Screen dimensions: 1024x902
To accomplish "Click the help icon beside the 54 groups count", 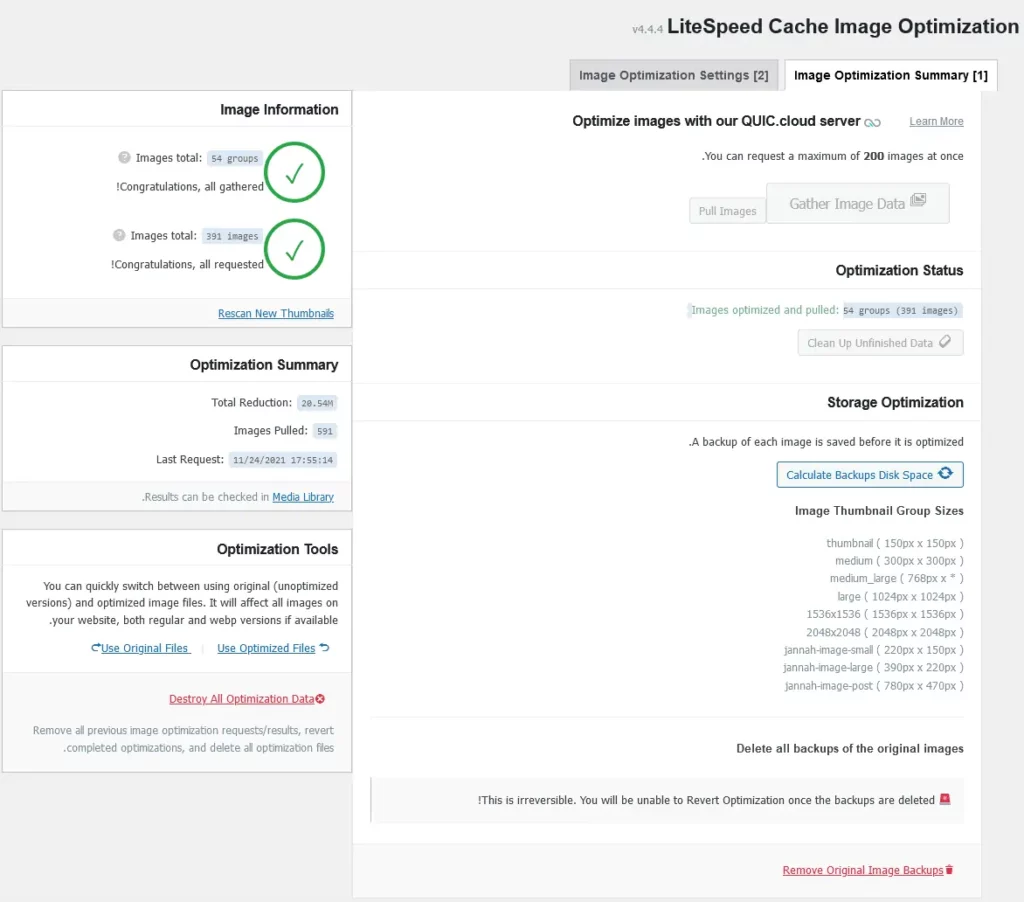I will [124, 158].
